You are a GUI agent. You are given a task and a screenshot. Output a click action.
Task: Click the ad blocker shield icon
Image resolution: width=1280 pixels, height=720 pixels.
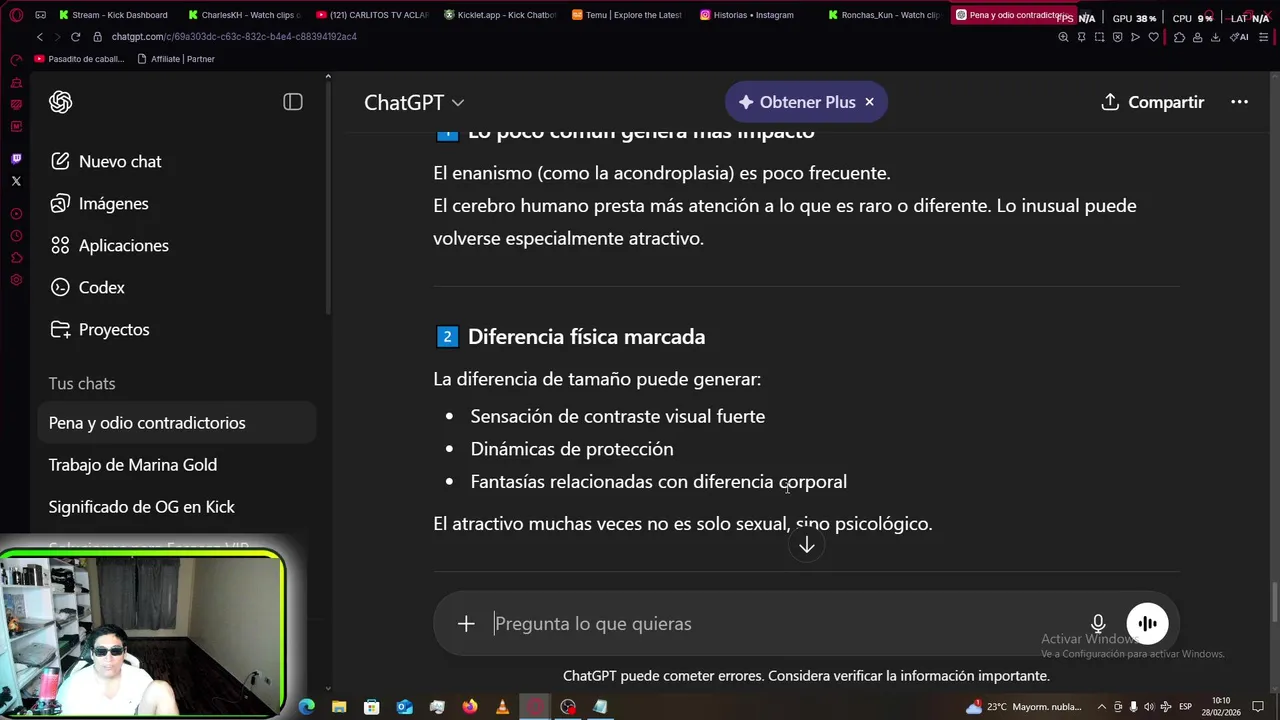(1117, 37)
